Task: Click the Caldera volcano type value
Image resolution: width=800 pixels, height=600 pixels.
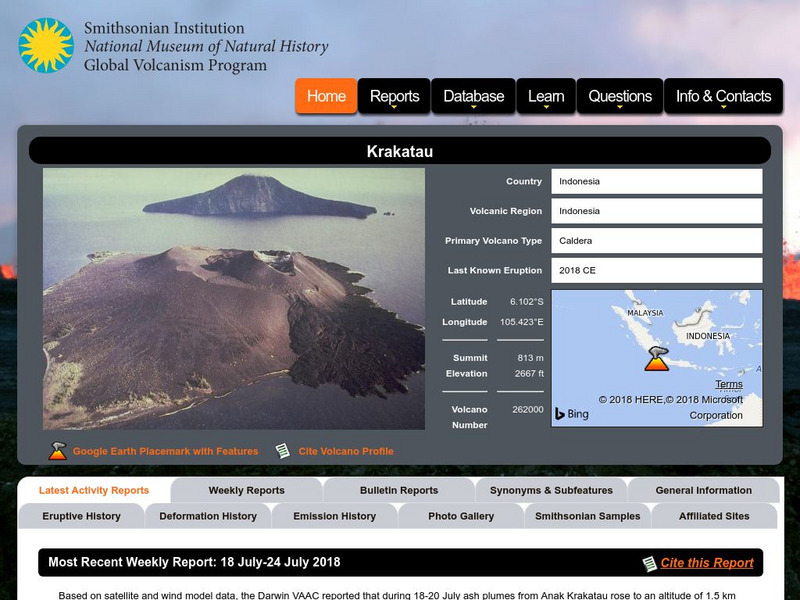Action: pyautogui.click(x=657, y=240)
